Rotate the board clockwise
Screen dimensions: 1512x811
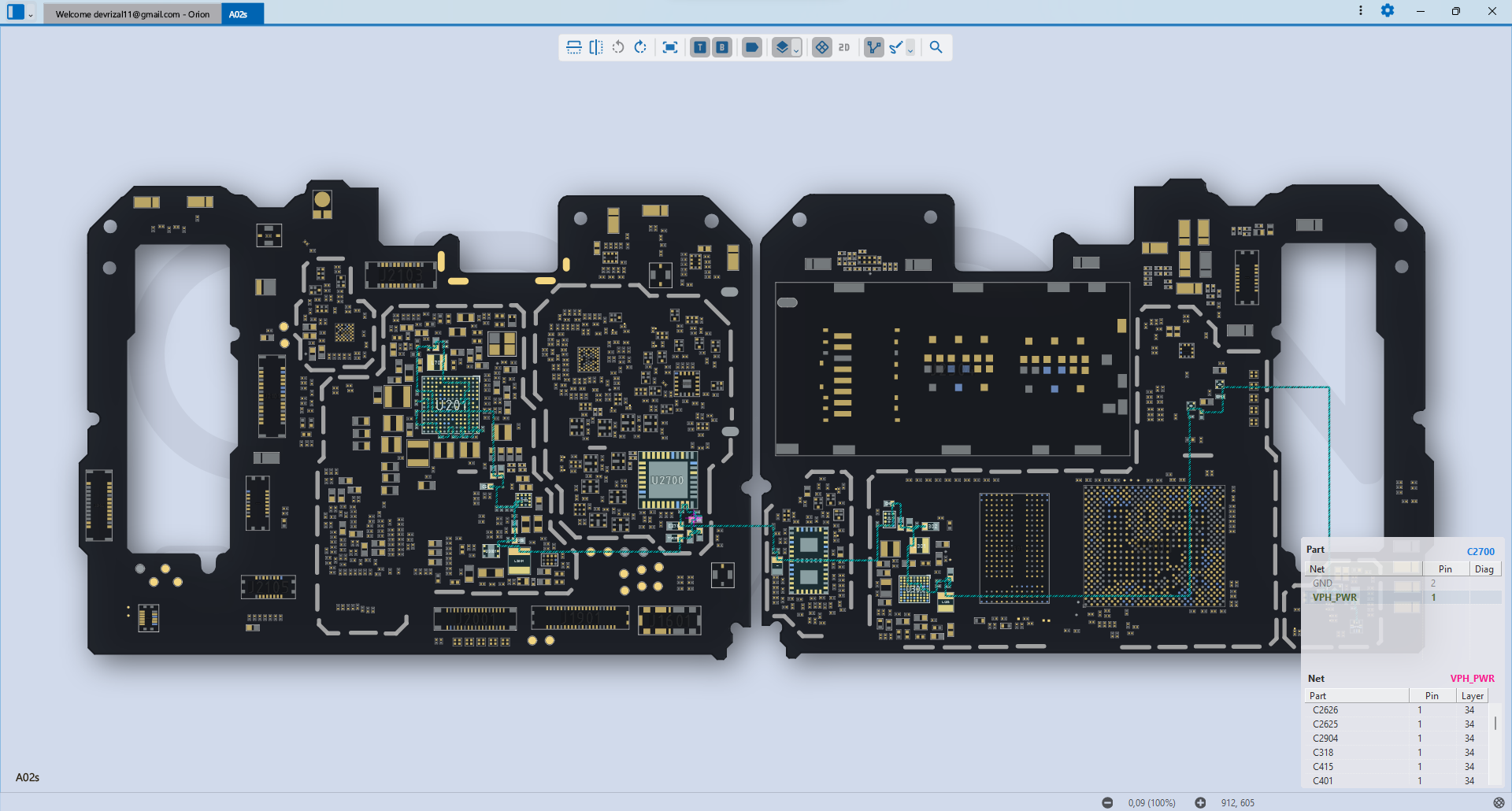640,47
